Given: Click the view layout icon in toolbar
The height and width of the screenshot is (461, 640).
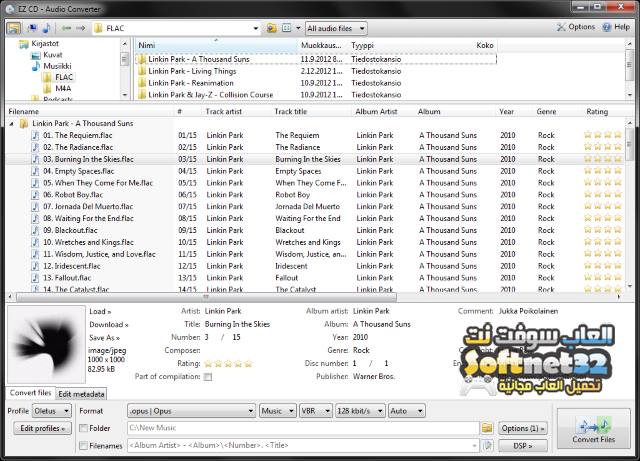Looking at the screenshot, I should pyautogui.click(x=287, y=28).
